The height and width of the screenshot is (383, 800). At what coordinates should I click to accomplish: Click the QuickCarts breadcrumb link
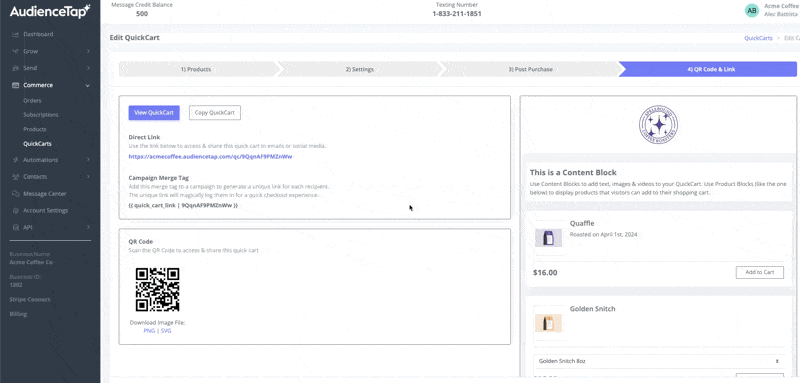(758, 38)
